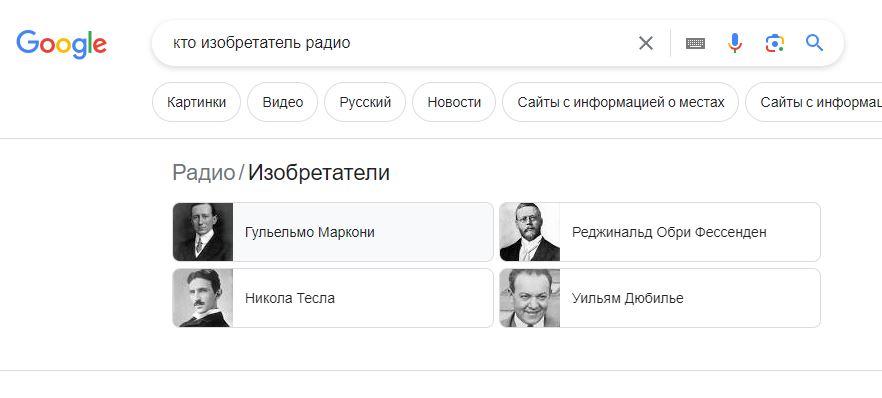Image resolution: width=882 pixels, height=398 pixels.
Task: Click Marconi portrait thumbnail
Action: coord(203,232)
